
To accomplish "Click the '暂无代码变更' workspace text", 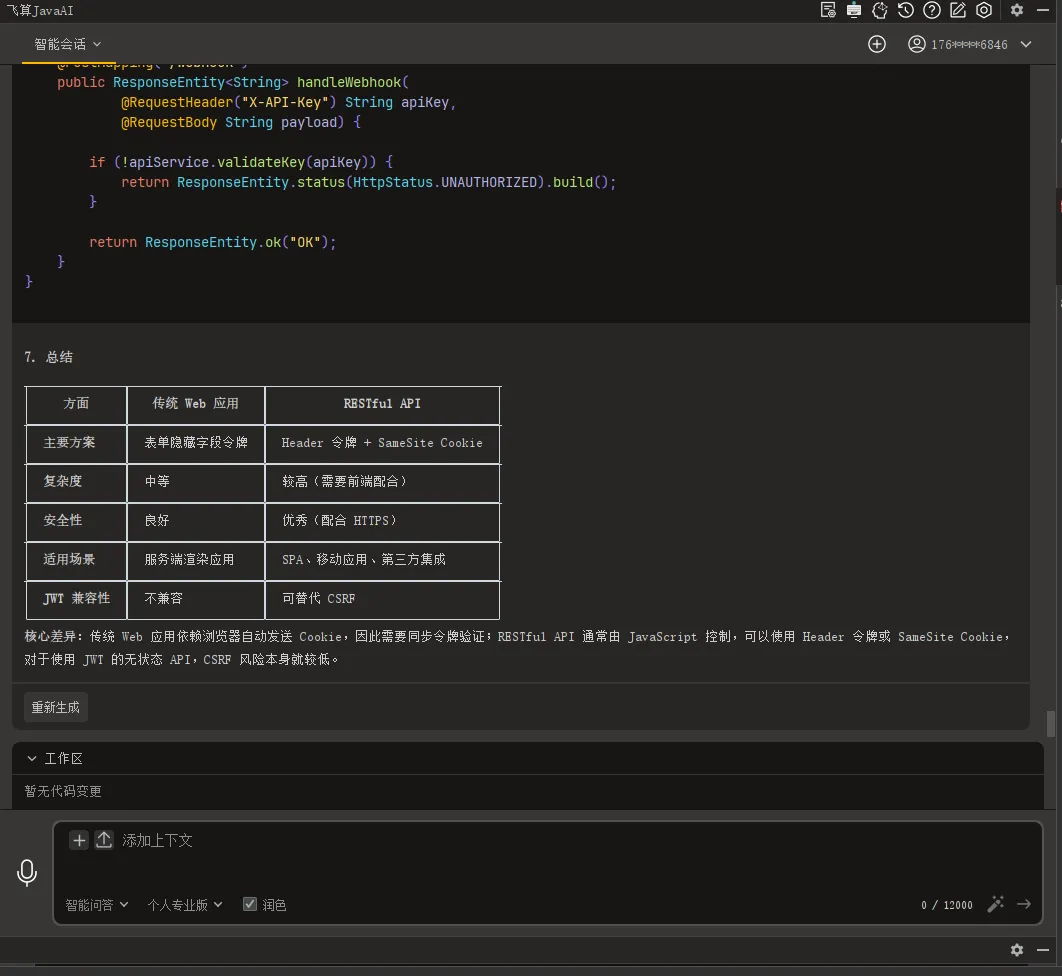I will [63, 791].
